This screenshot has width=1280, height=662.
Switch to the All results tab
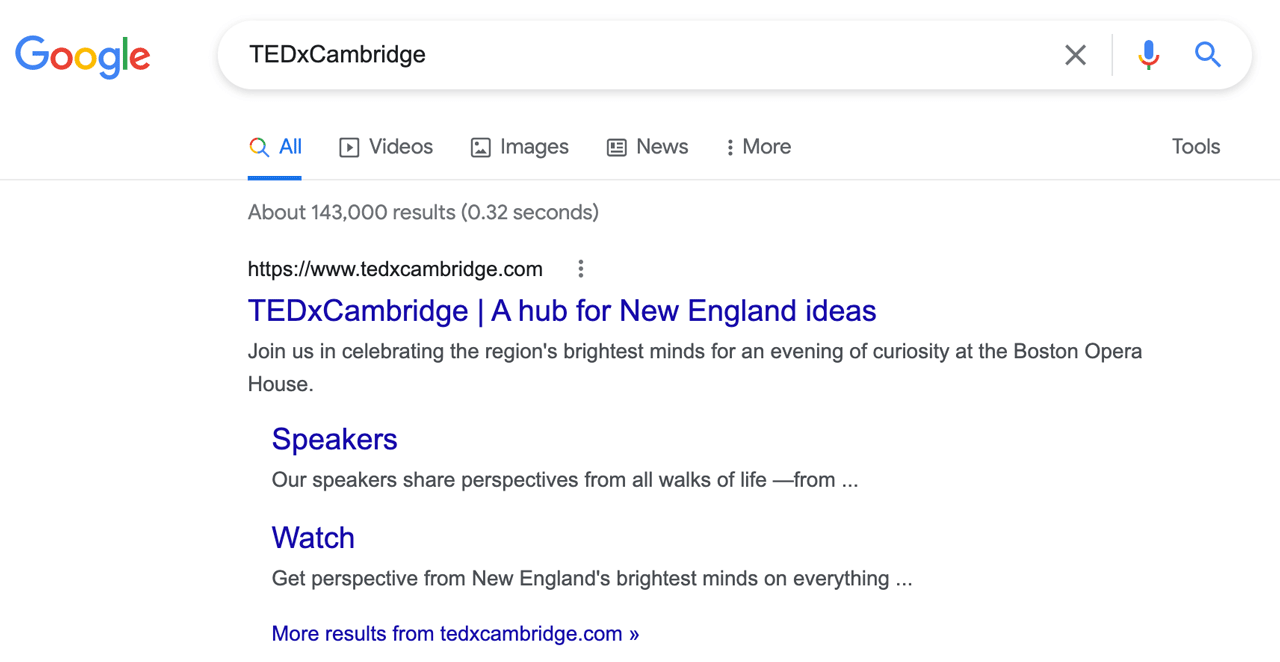point(275,146)
